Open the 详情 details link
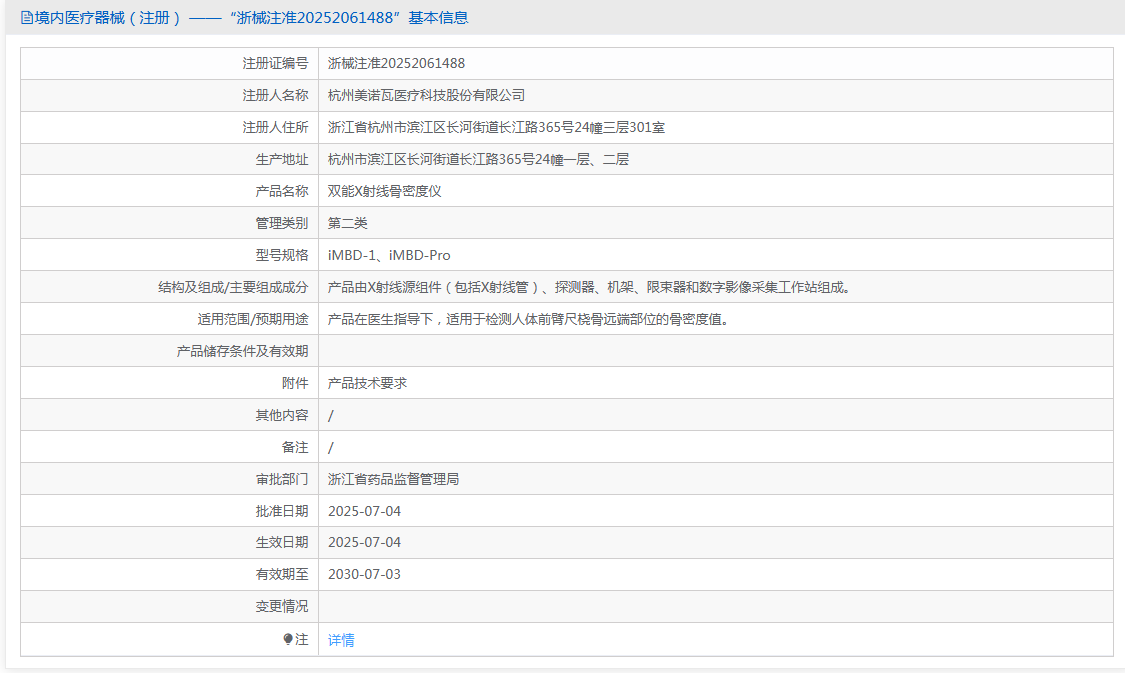The height and width of the screenshot is (673, 1125). tap(341, 640)
